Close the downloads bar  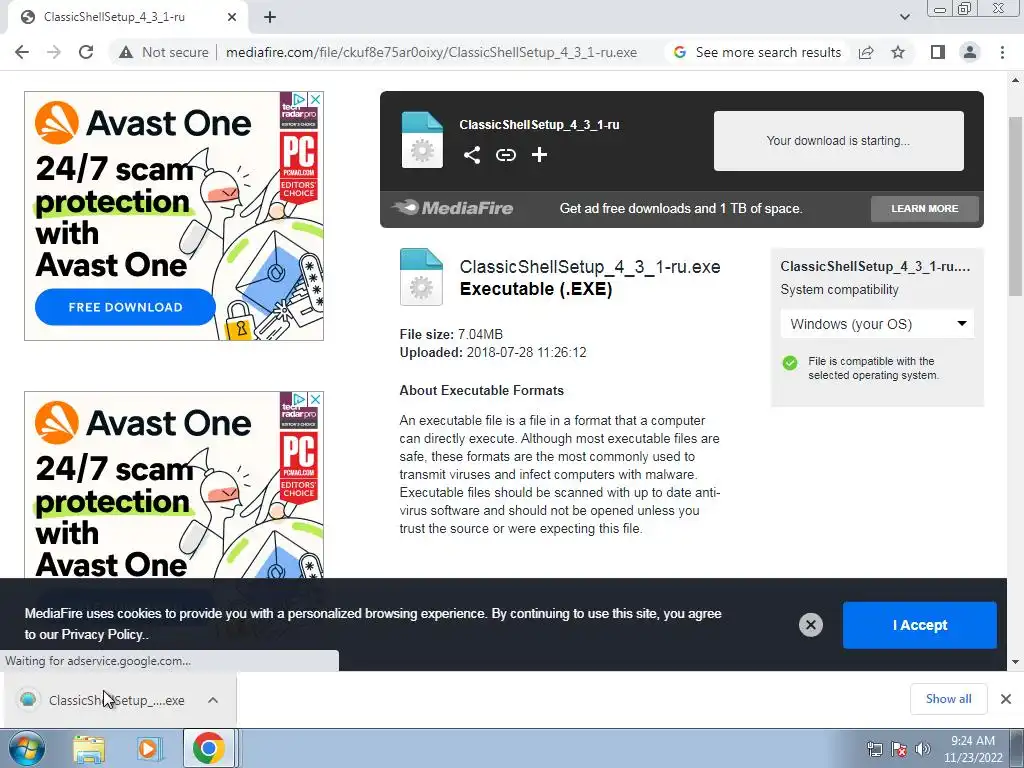(1006, 699)
